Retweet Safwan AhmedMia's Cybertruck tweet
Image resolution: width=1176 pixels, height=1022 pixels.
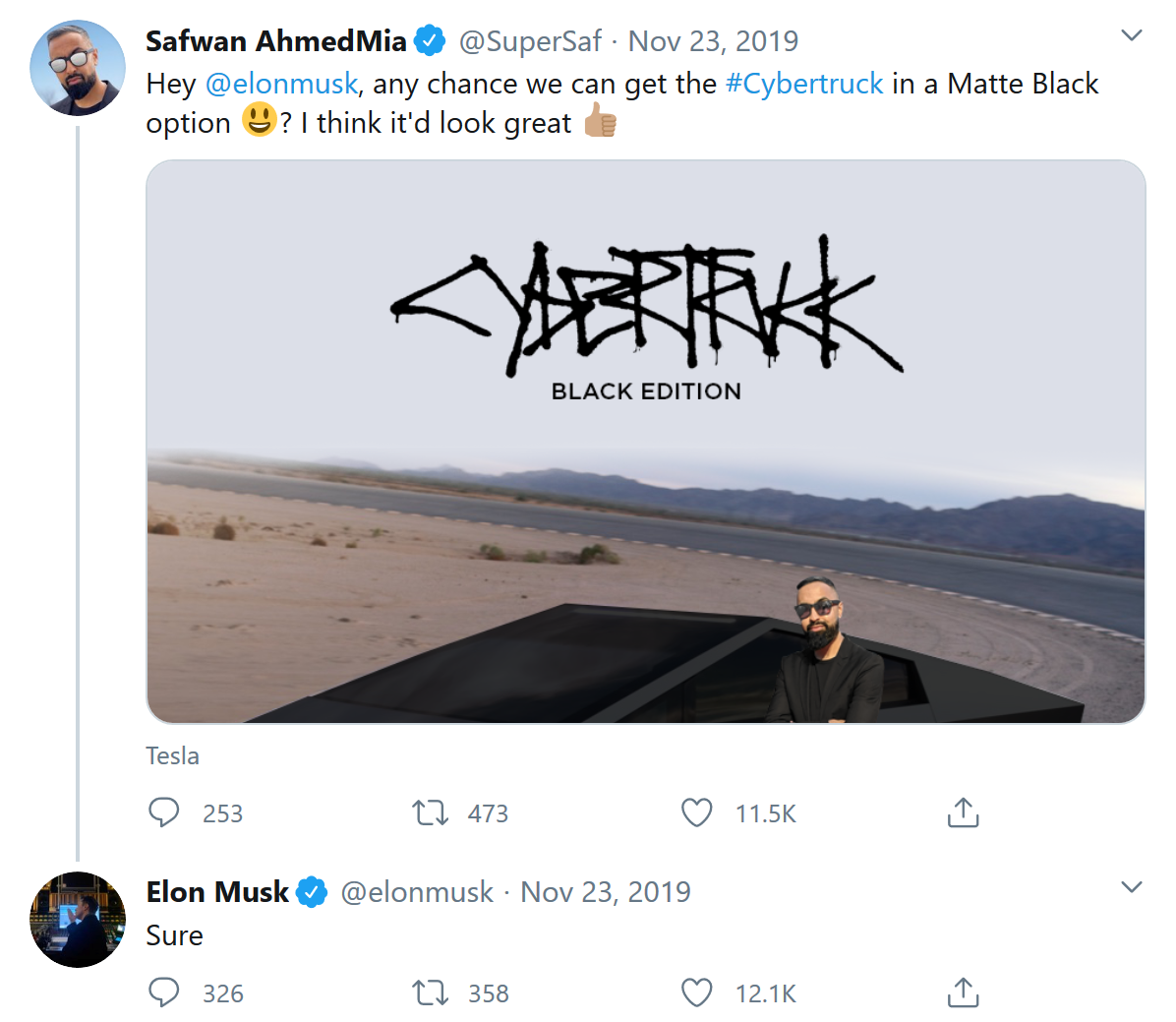[430, 813]
